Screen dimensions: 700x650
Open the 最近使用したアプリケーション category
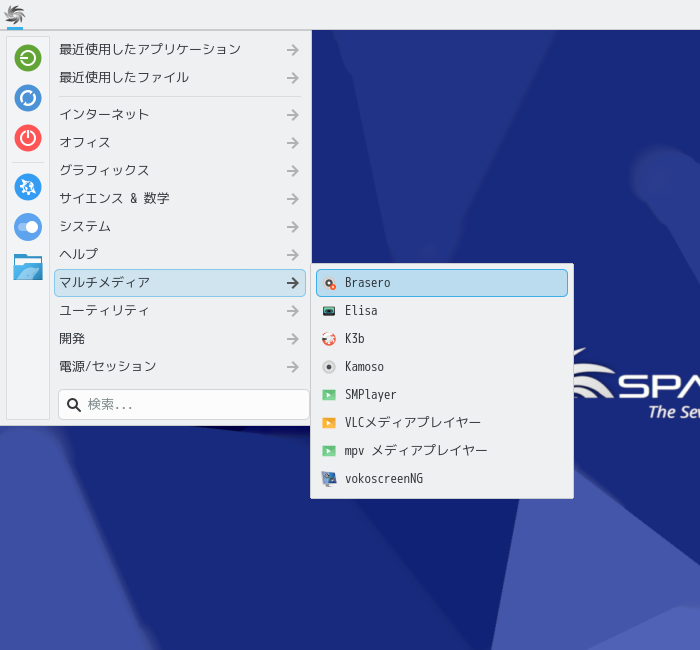[180, 50]
